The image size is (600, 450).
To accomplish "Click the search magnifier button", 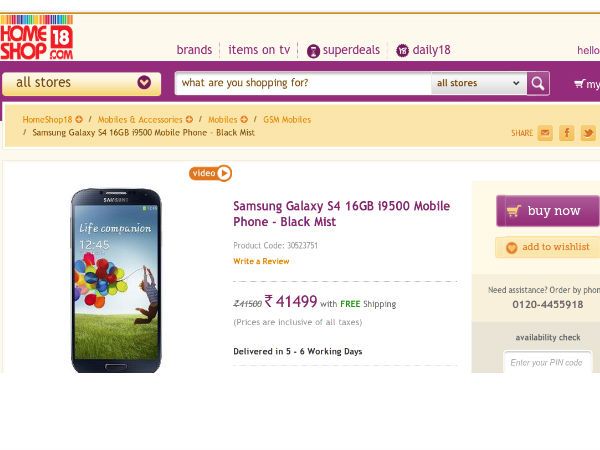I will (538, 83).
